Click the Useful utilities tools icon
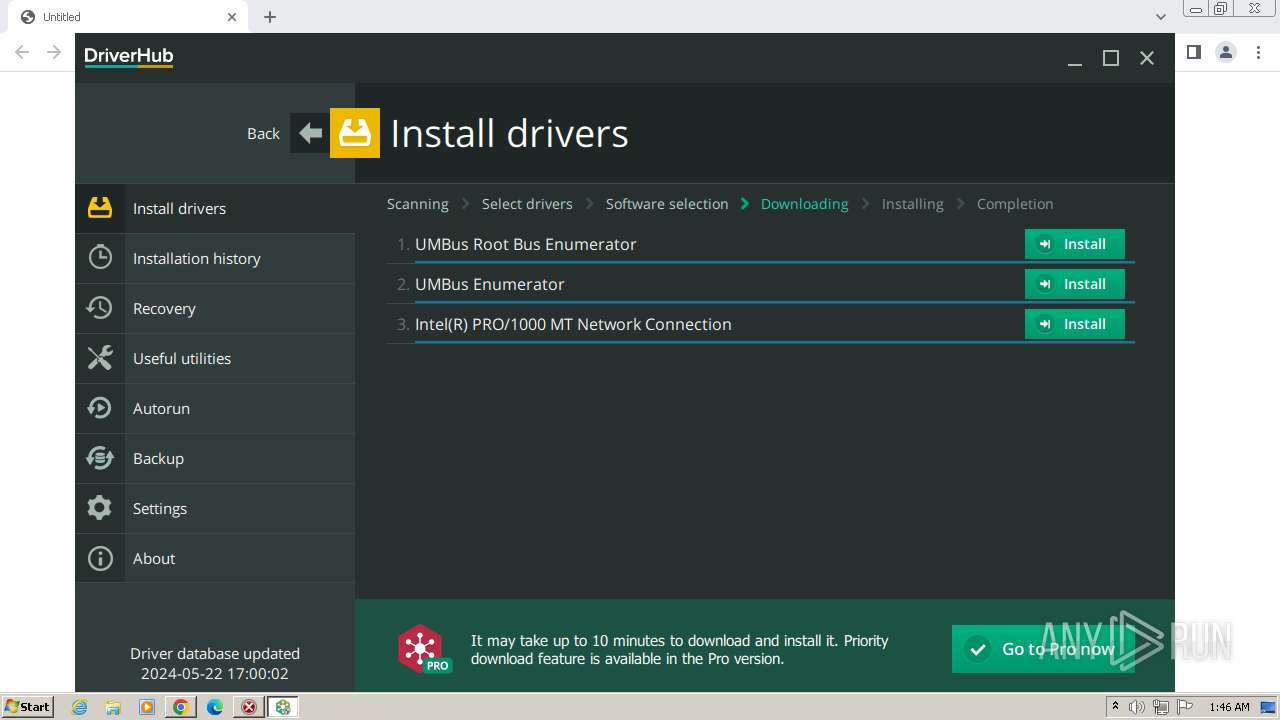1280x720 pixels. pos(100,358)
